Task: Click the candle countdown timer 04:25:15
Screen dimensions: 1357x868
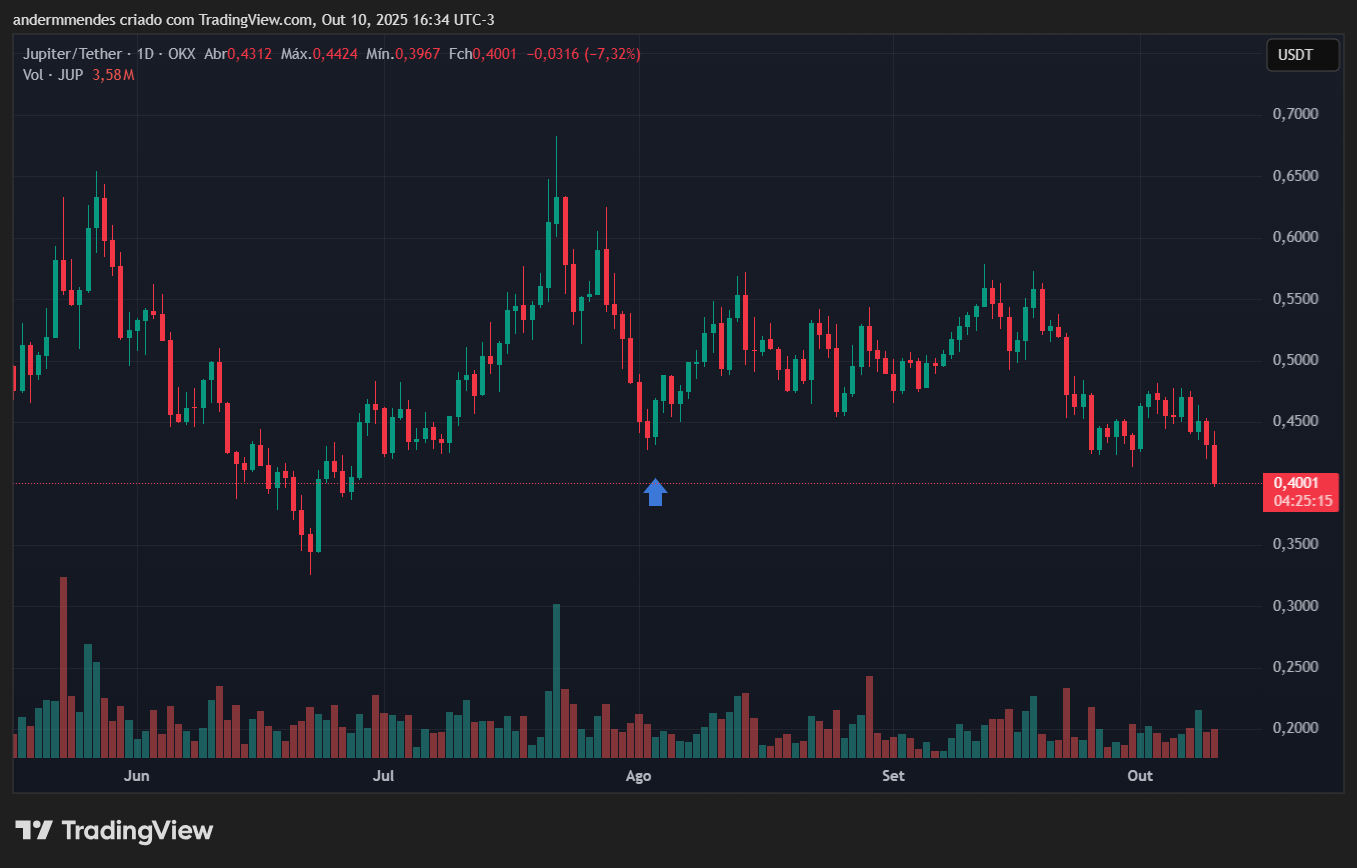Action: [1301, 500]
